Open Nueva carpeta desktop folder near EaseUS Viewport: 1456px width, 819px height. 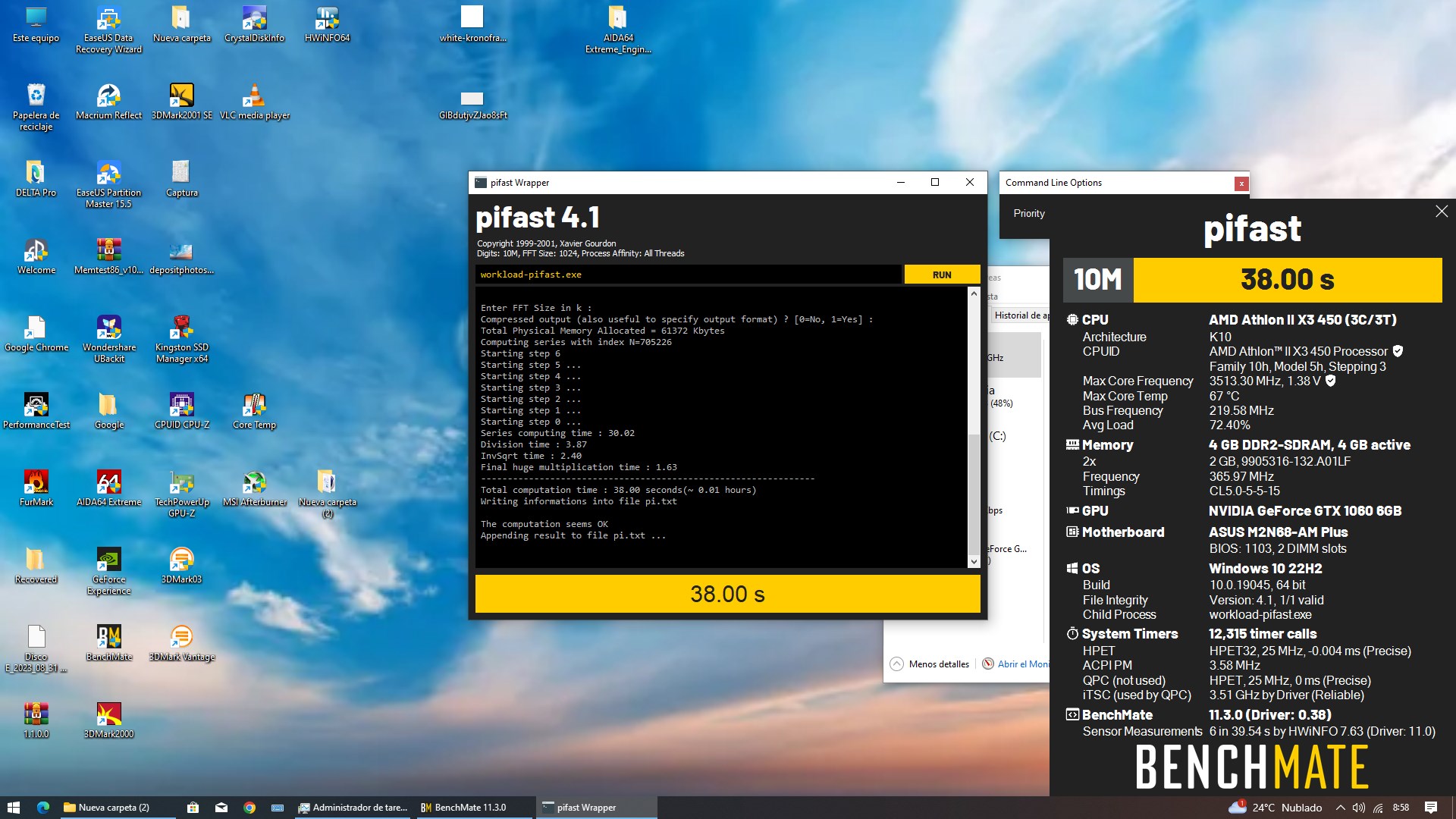[181, 24]
